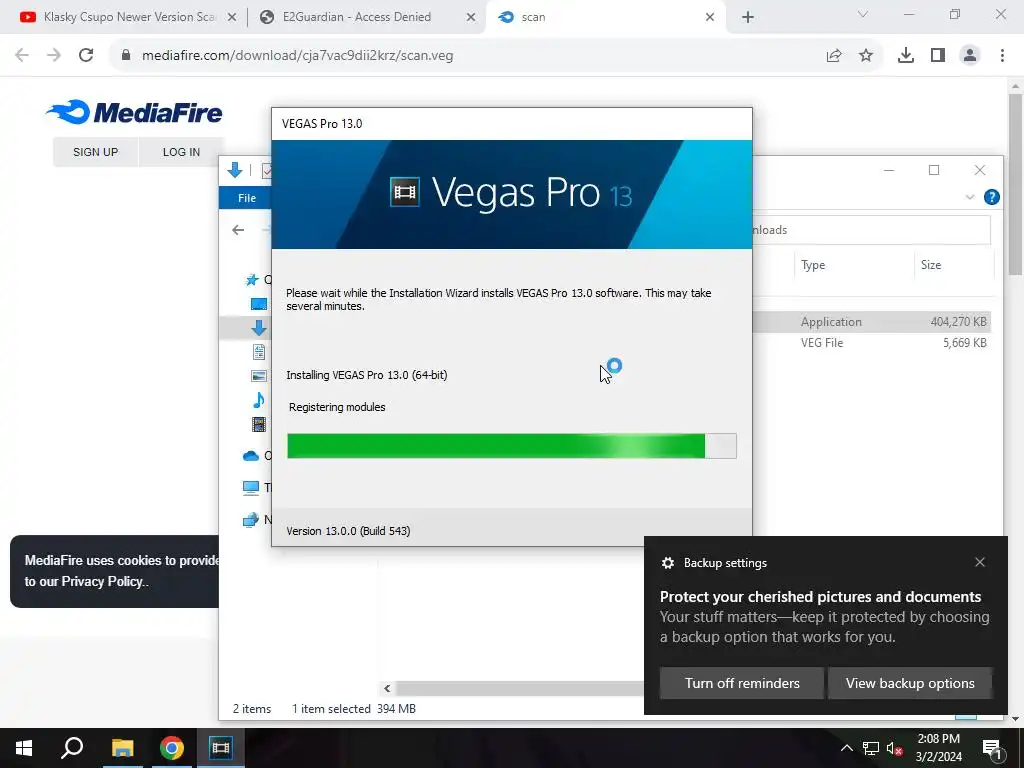Open Chrome profile avatar
1024x768 pixels.
point(970,56)
